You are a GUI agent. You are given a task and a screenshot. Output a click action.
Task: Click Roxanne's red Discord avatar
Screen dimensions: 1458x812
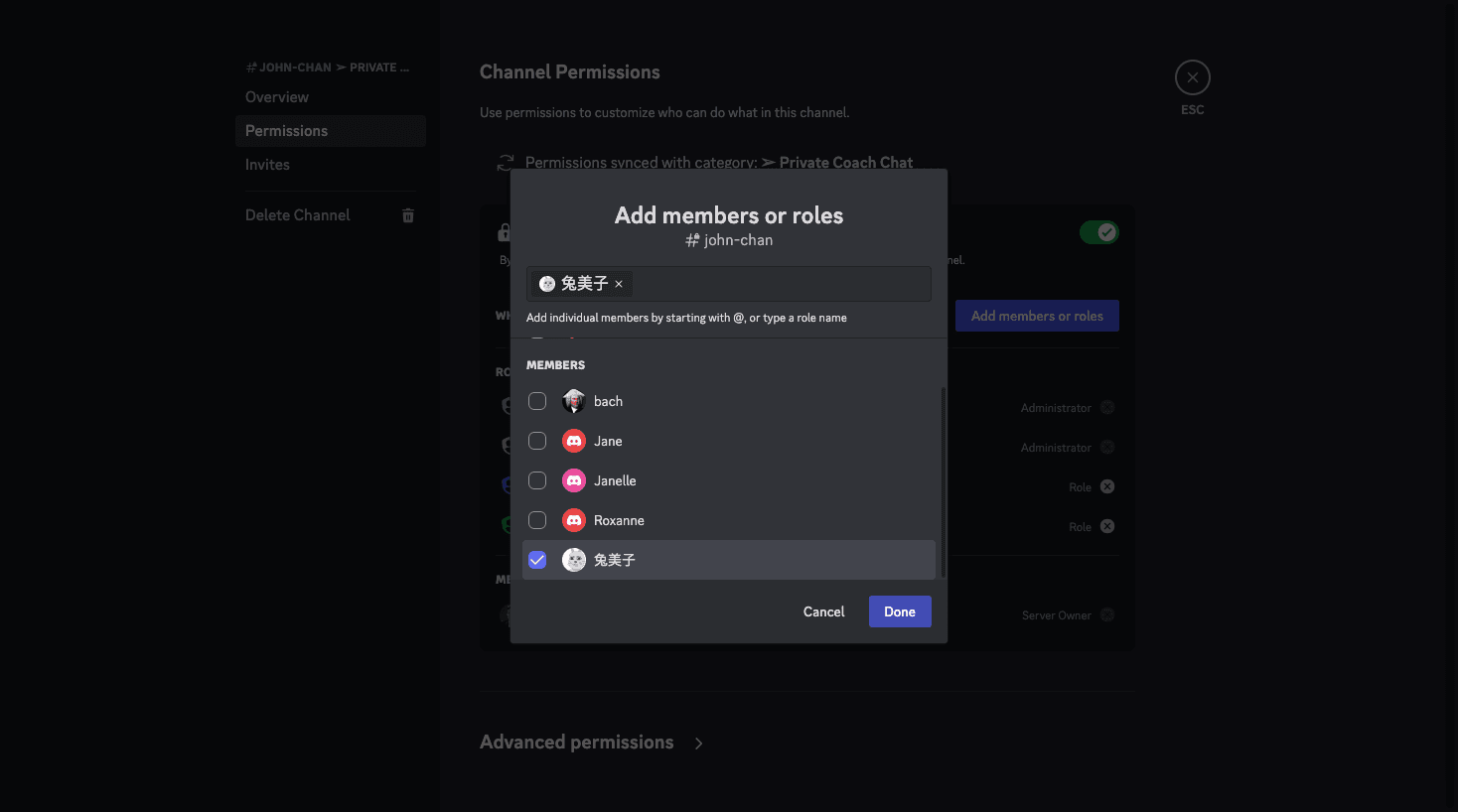coord(574,520)
